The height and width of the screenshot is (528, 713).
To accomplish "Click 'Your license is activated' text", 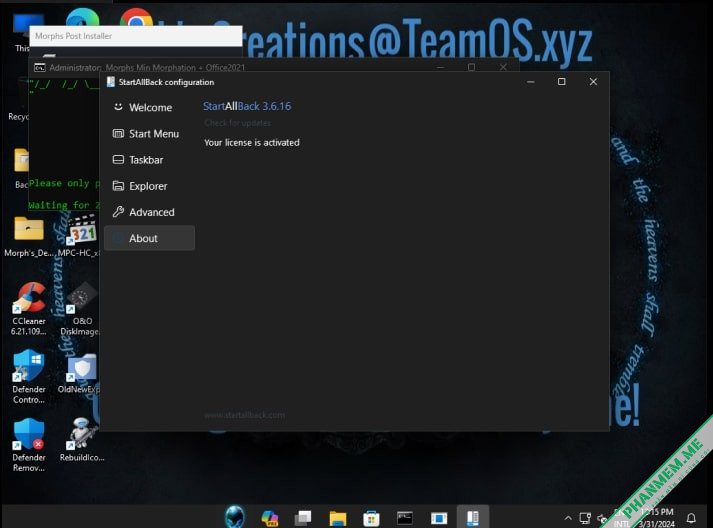I will 252,143.
